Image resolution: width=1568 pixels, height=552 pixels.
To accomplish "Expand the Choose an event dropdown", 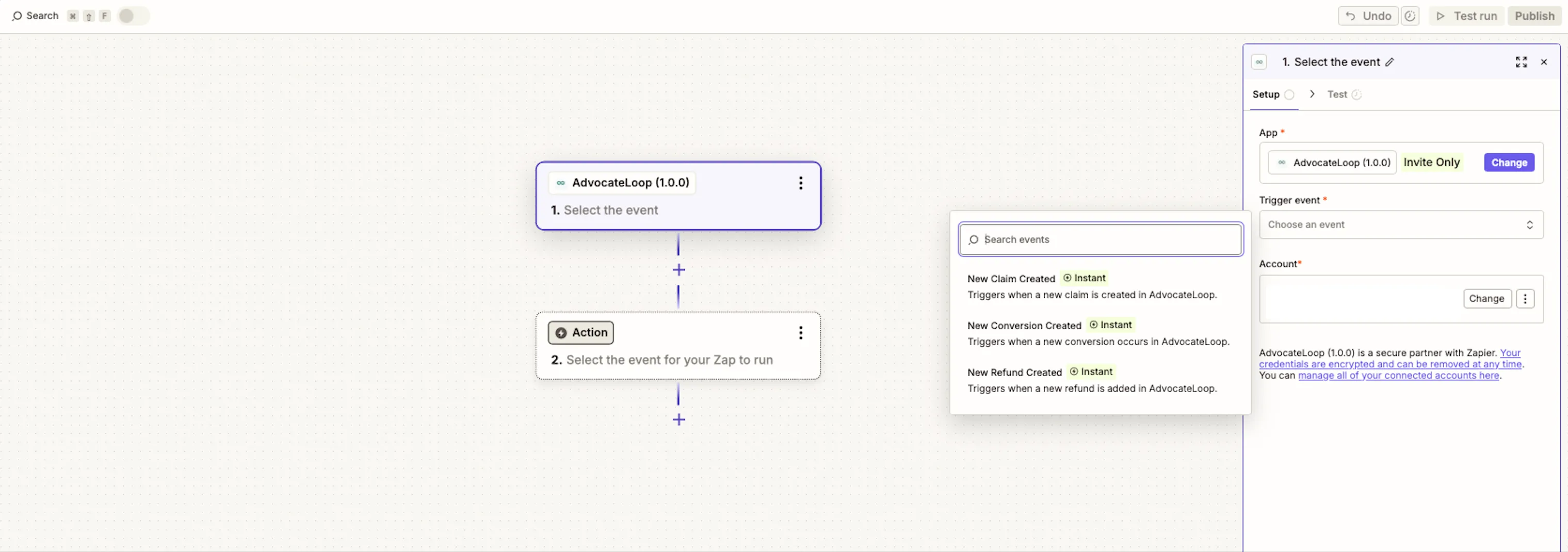I will coord(1401,224).
